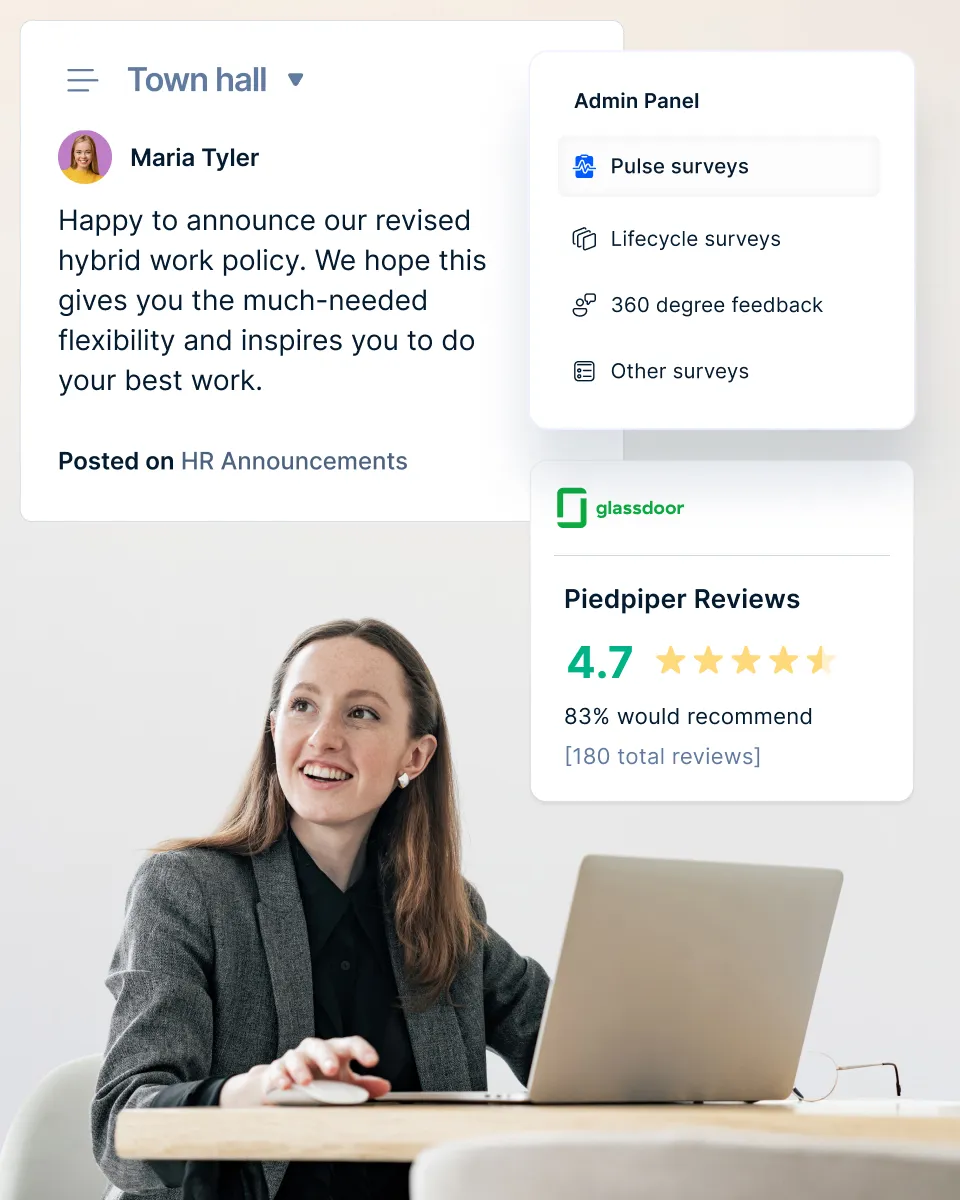
Task: Open 360 degree feedback item
Action: (719, 305)
